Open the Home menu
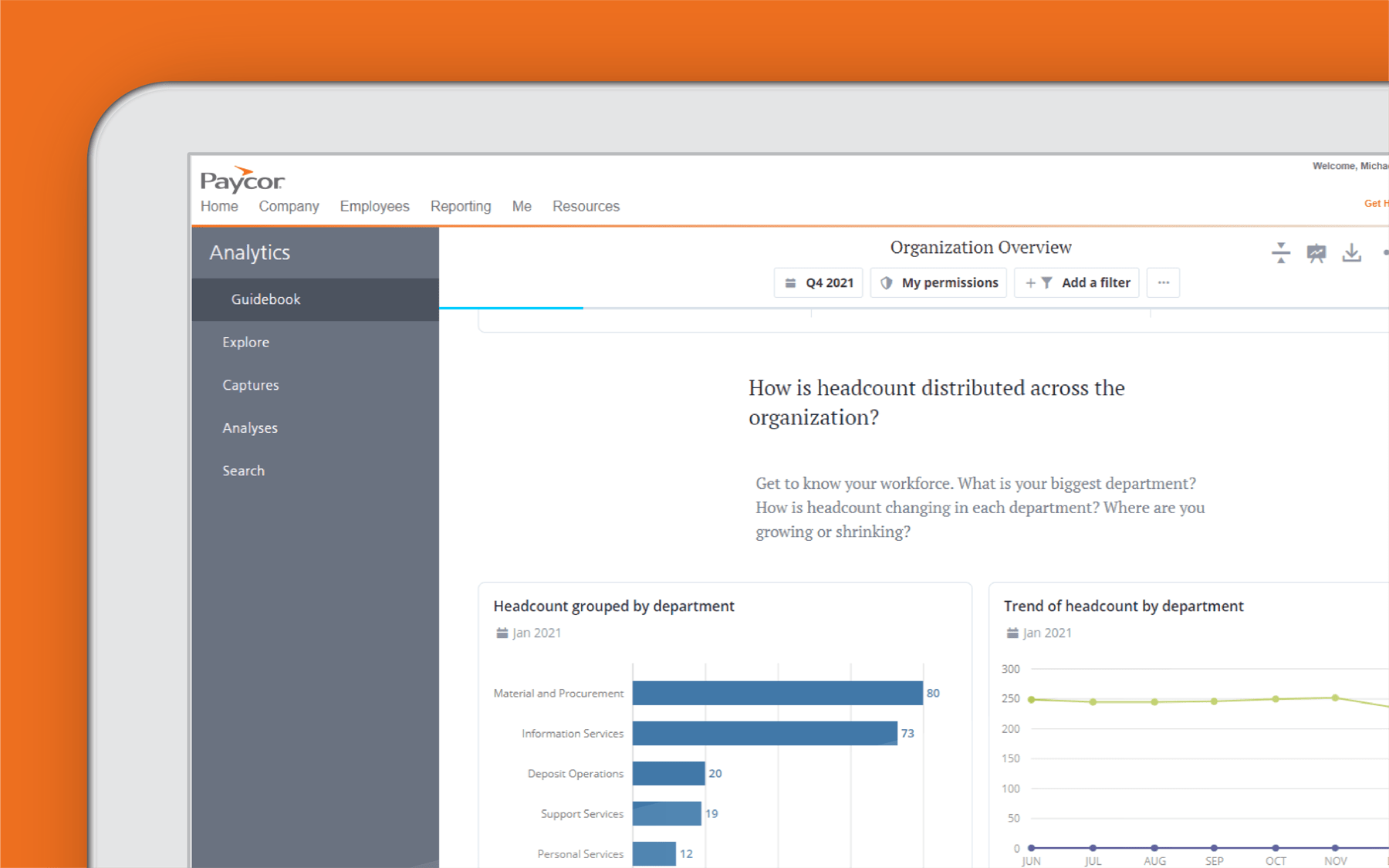Image resolution: width=1389 pixels, height=868 pixels. (x=219, y=206)
